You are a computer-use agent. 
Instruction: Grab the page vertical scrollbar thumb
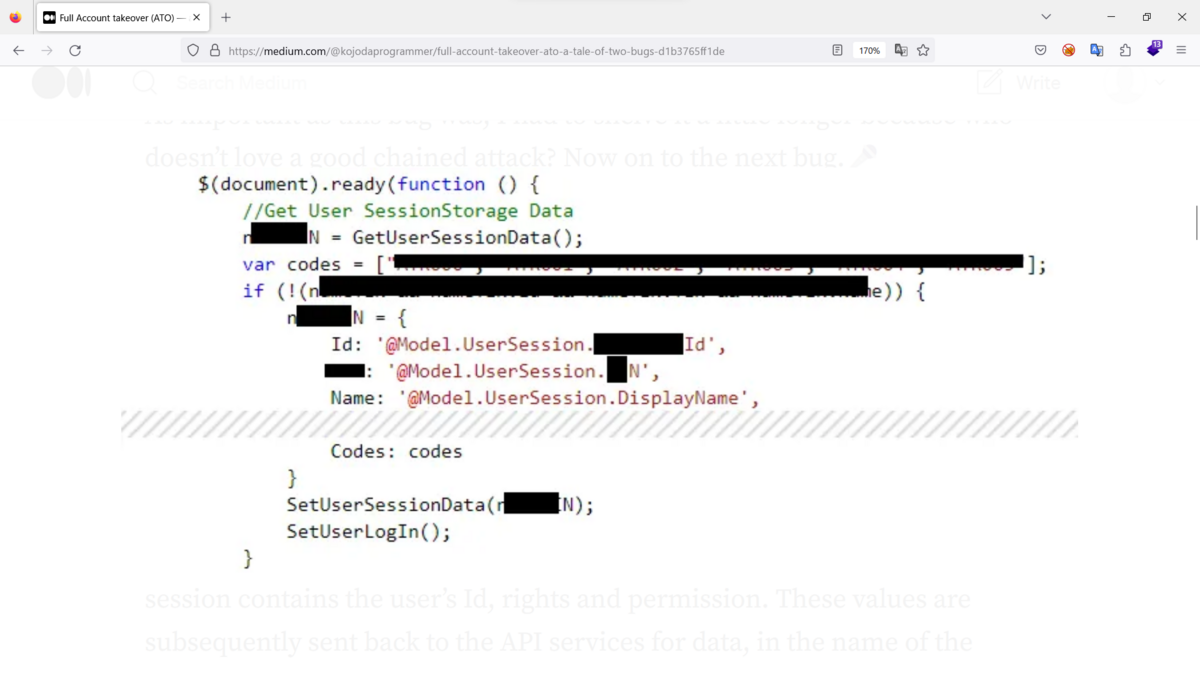1196,222
